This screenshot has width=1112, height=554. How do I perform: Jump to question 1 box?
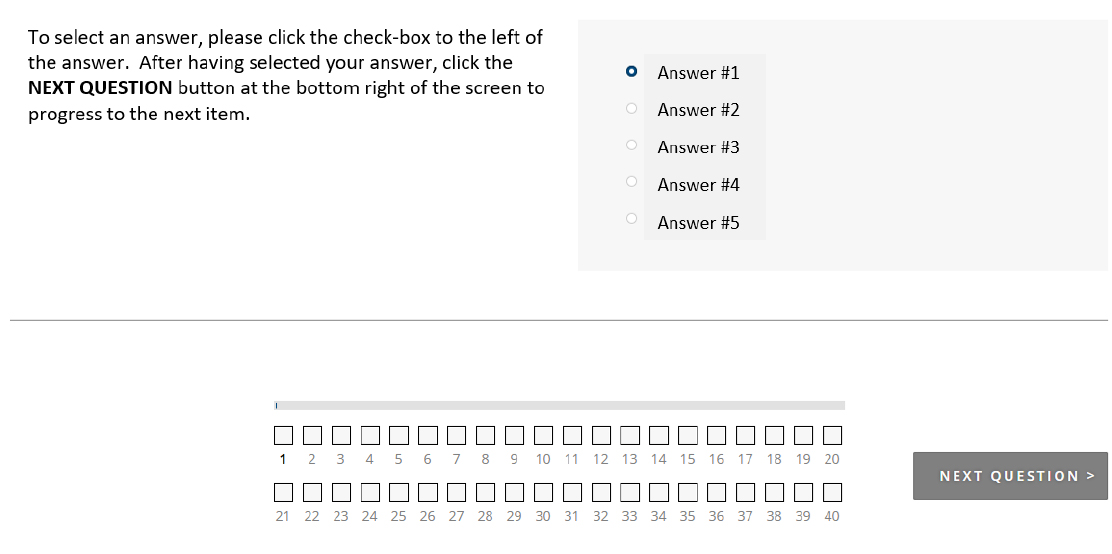pos(284,435)
